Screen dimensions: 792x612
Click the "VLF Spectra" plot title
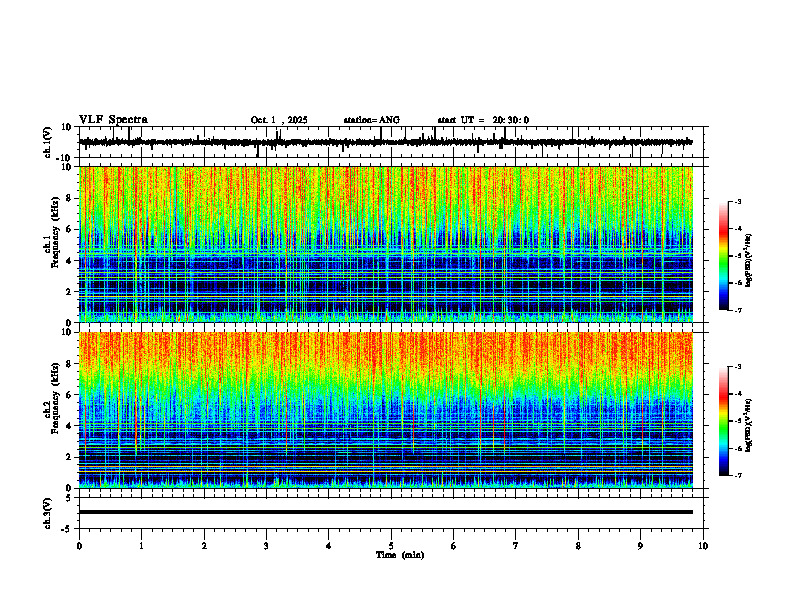pos(113,120)
